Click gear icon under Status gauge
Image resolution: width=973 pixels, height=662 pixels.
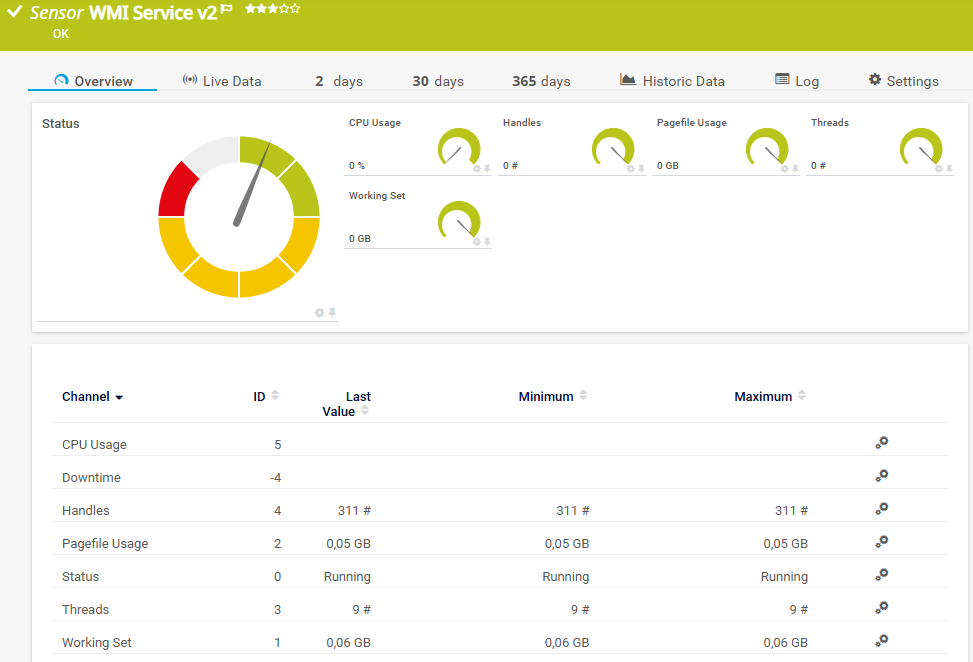pyautogui.click(x=320, y=313)
